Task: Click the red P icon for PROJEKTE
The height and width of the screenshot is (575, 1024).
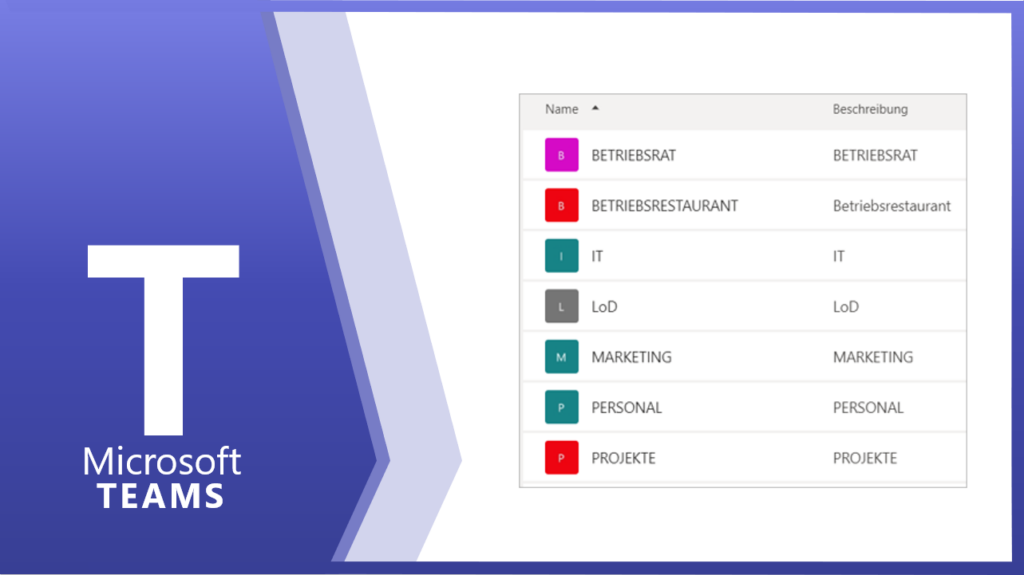Action: 561,457
